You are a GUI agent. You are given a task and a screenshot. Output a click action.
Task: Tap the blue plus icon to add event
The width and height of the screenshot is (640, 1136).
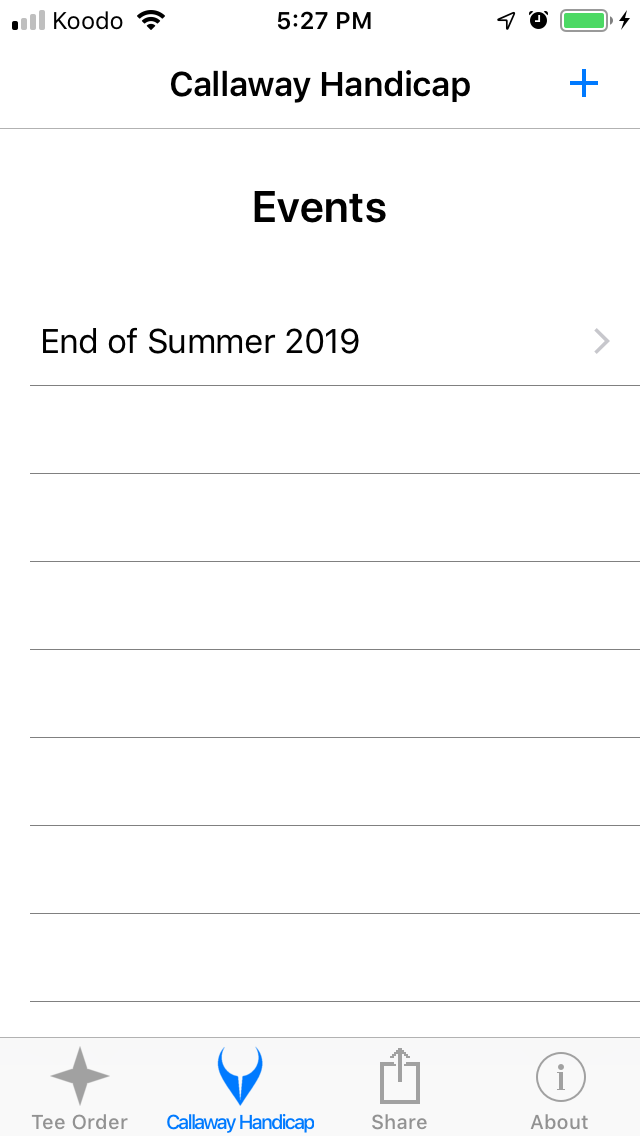pyautogui.click(x=583, y=83)
